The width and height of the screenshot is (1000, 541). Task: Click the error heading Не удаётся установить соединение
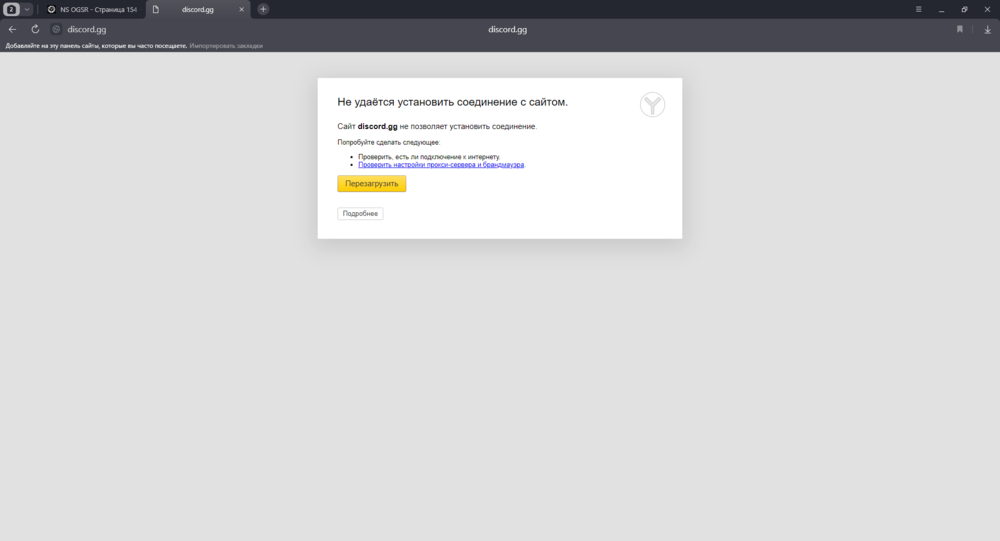coord(452,102)
